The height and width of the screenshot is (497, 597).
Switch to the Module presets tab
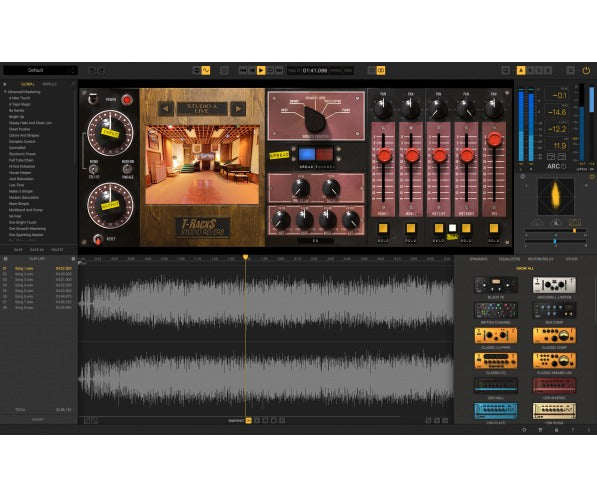49,84
